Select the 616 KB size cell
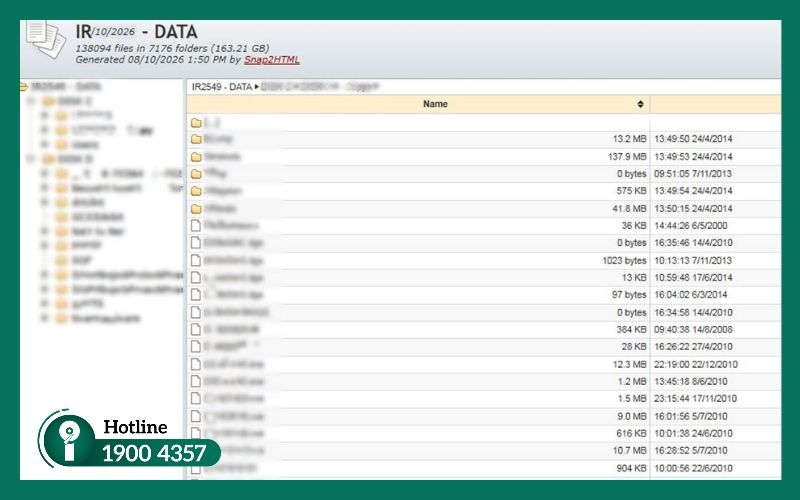 (x=631, y=433)
